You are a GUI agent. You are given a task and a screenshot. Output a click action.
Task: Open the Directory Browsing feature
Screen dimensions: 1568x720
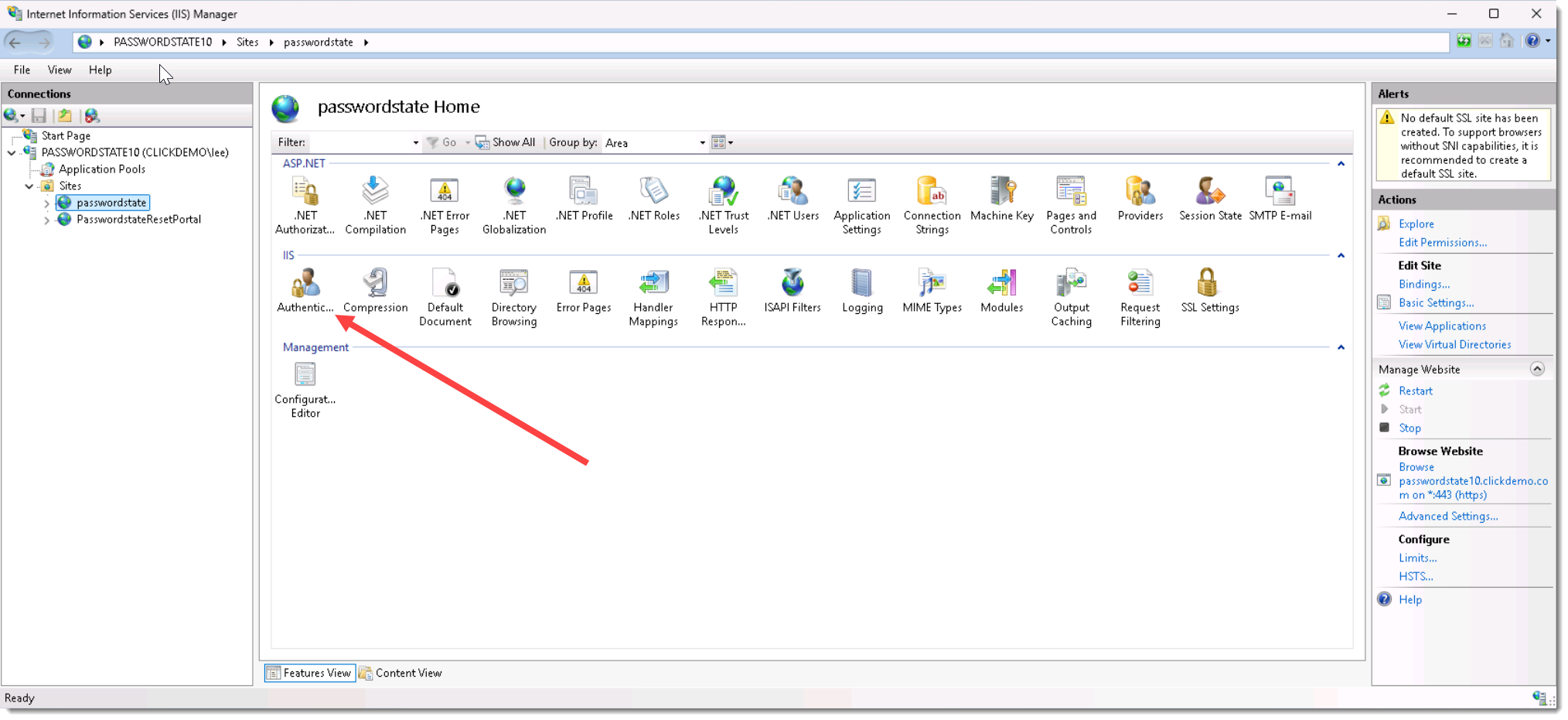[514, 297]
